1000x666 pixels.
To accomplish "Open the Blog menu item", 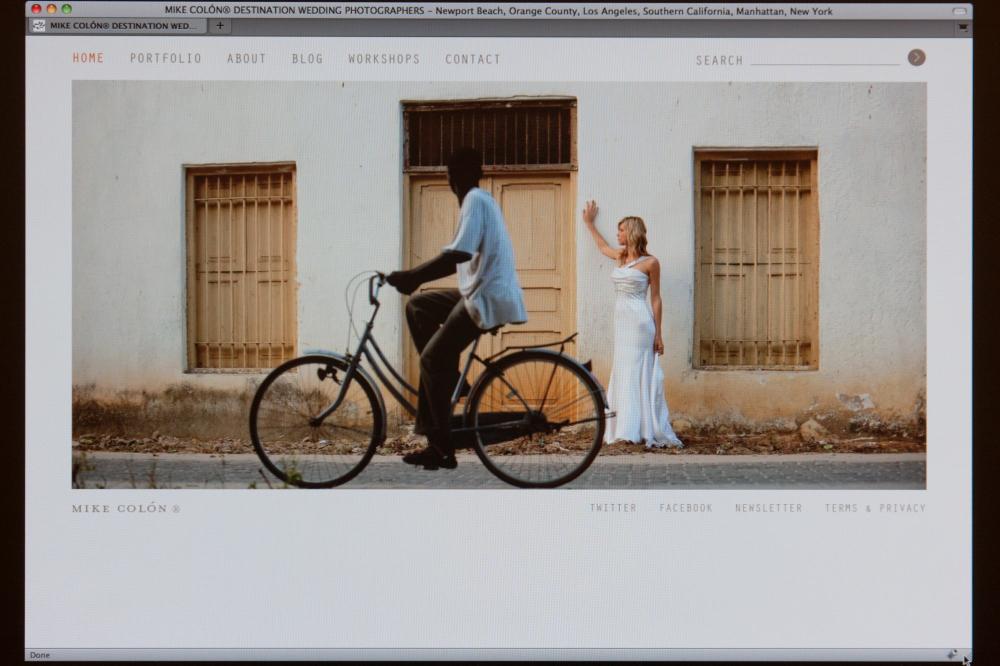I will tap(307, 58).
